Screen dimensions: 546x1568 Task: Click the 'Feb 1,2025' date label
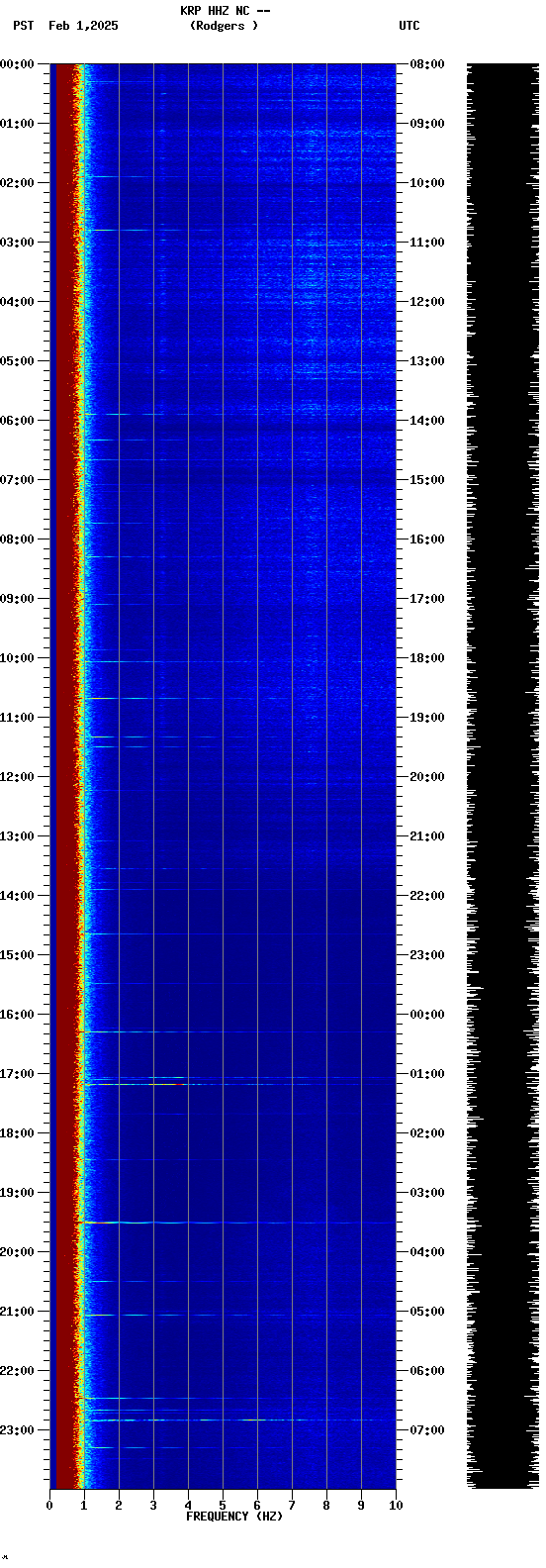tap(83, 26)
